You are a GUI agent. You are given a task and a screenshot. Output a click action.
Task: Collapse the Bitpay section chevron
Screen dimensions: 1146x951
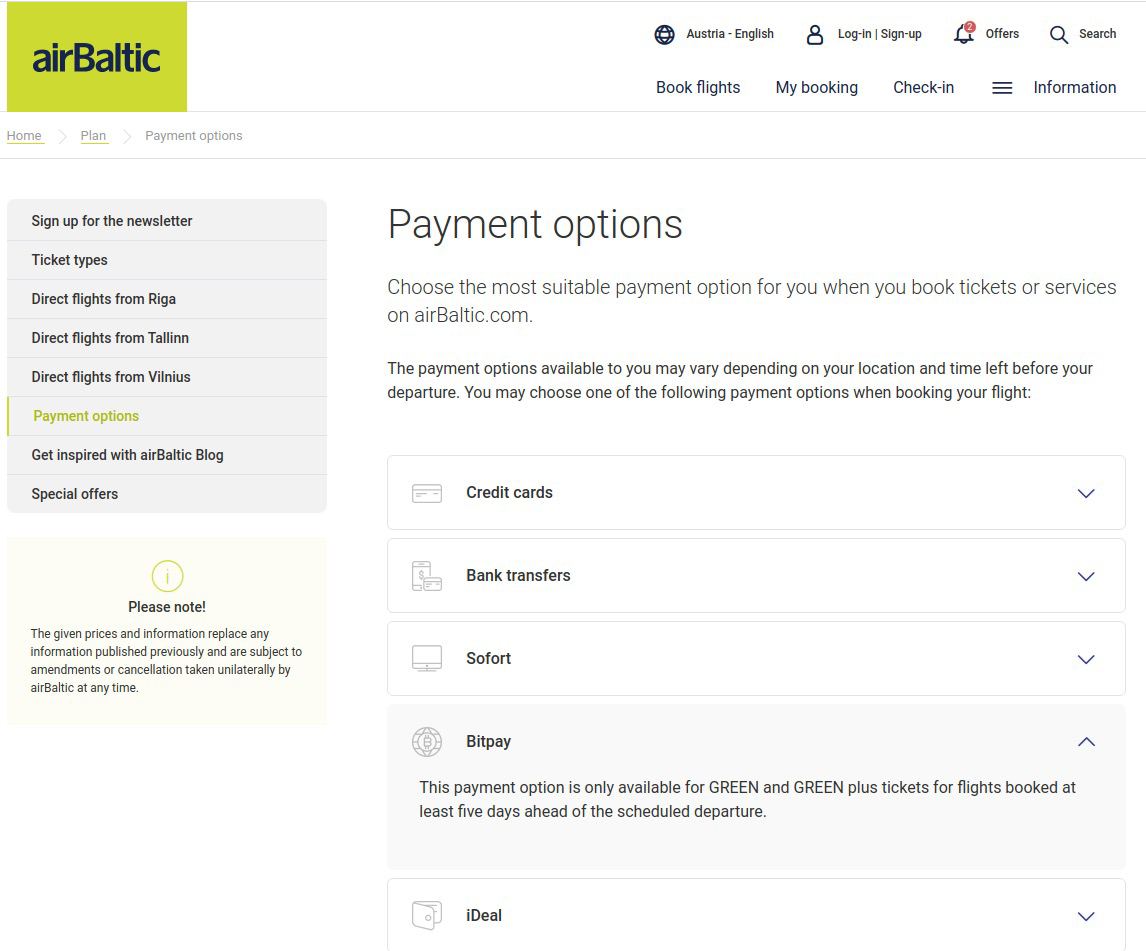1086,742
